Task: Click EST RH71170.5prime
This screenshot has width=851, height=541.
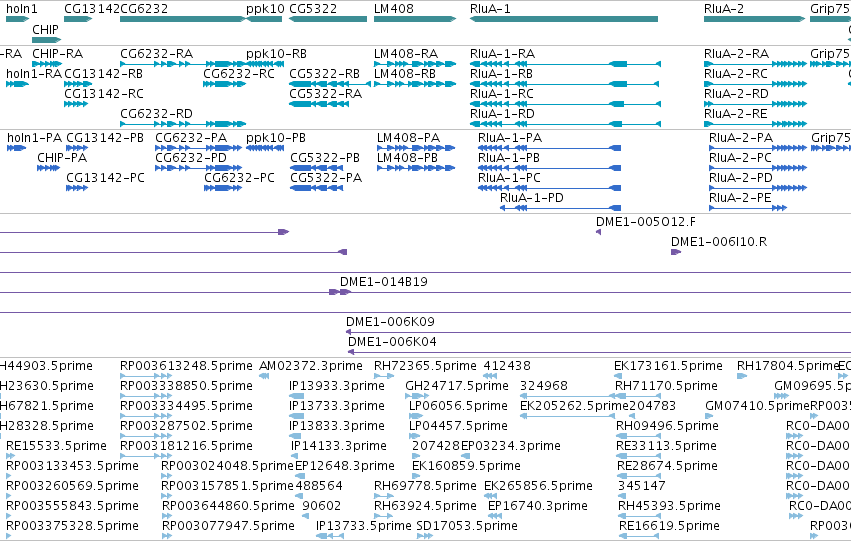Action: click(x=638, y=396)
